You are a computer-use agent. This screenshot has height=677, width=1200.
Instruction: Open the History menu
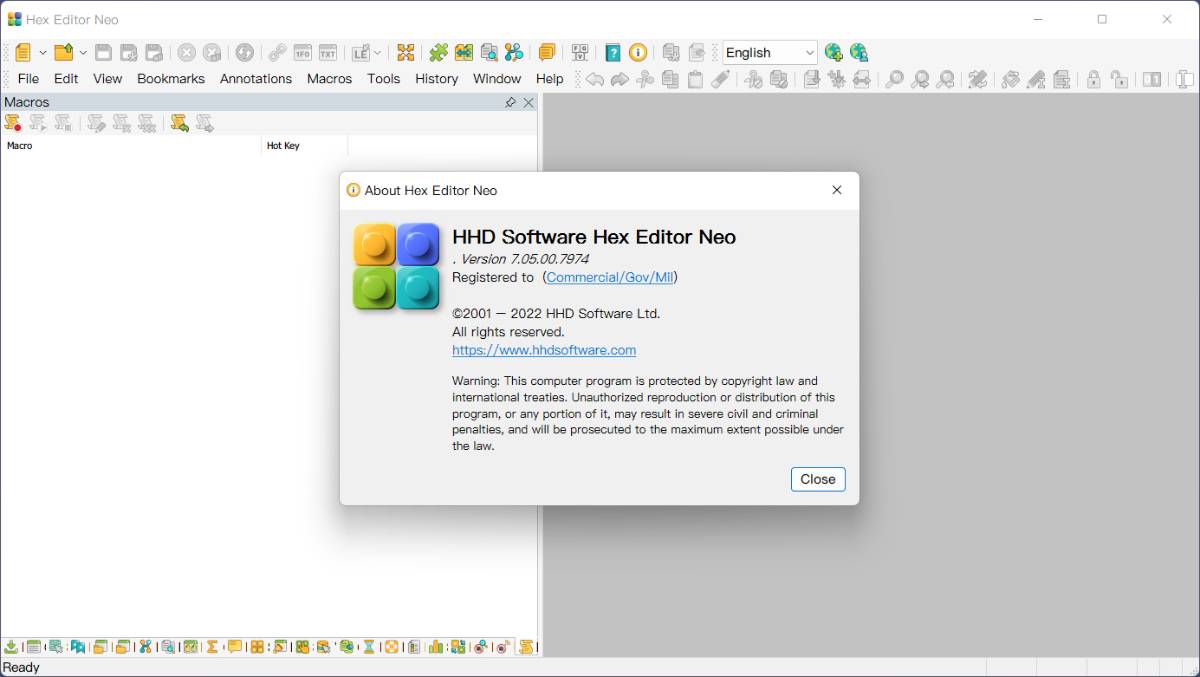click(437, 79)
